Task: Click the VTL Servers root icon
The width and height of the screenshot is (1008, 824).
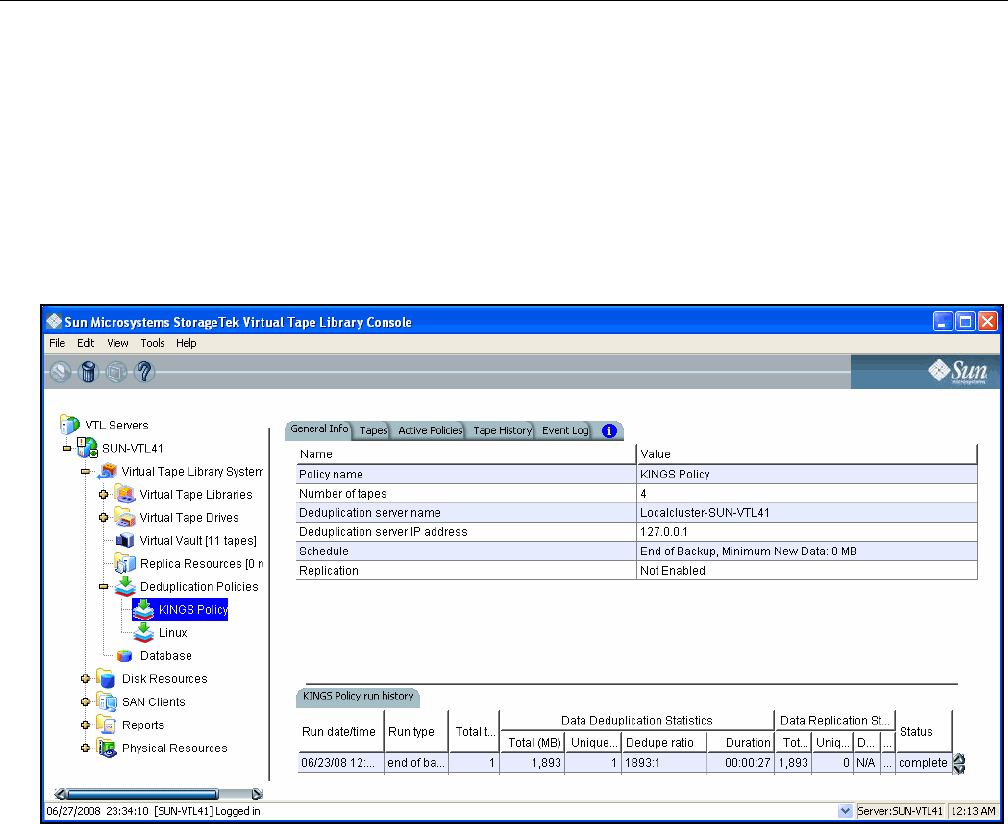Action: [70, 425]
